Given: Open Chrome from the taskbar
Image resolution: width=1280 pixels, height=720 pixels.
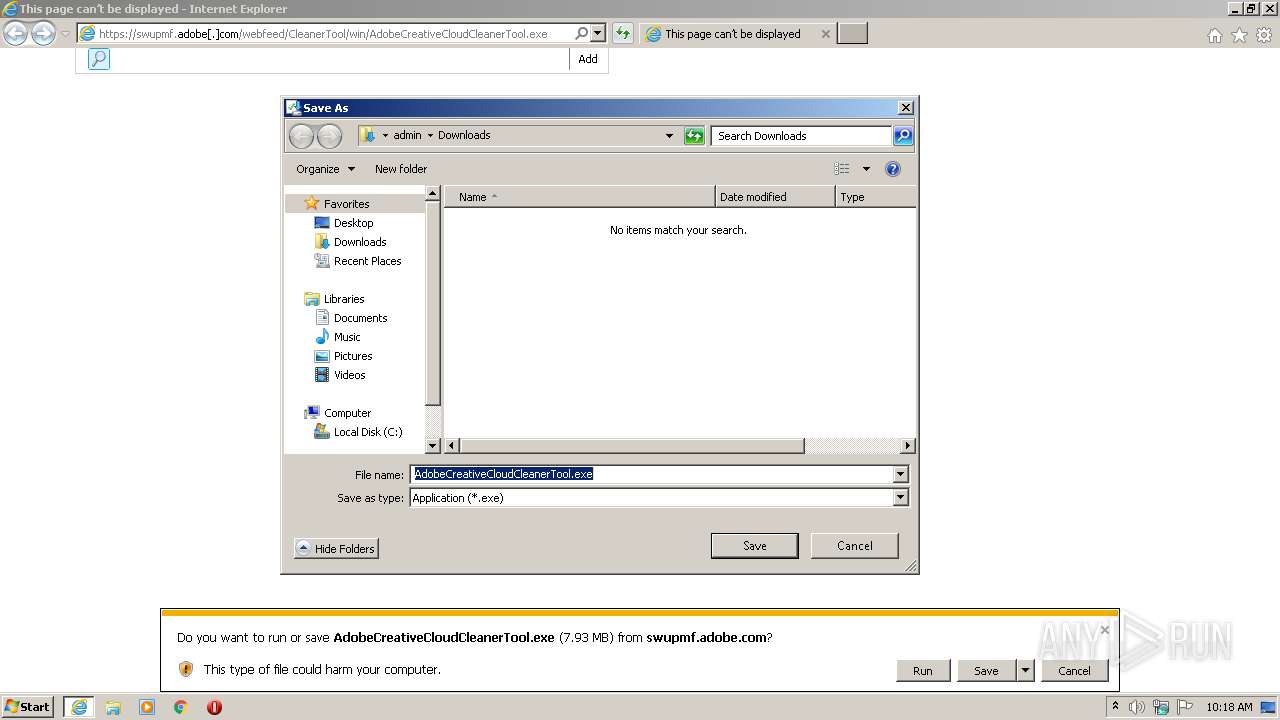Looking at the screenshot, I should [x=181, y=707].
